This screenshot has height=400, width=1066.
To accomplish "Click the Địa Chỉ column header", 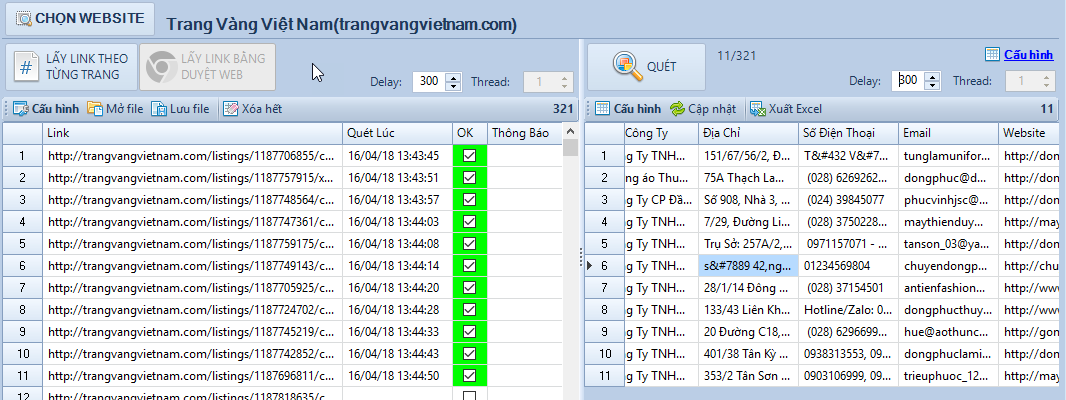I will 749,133.
